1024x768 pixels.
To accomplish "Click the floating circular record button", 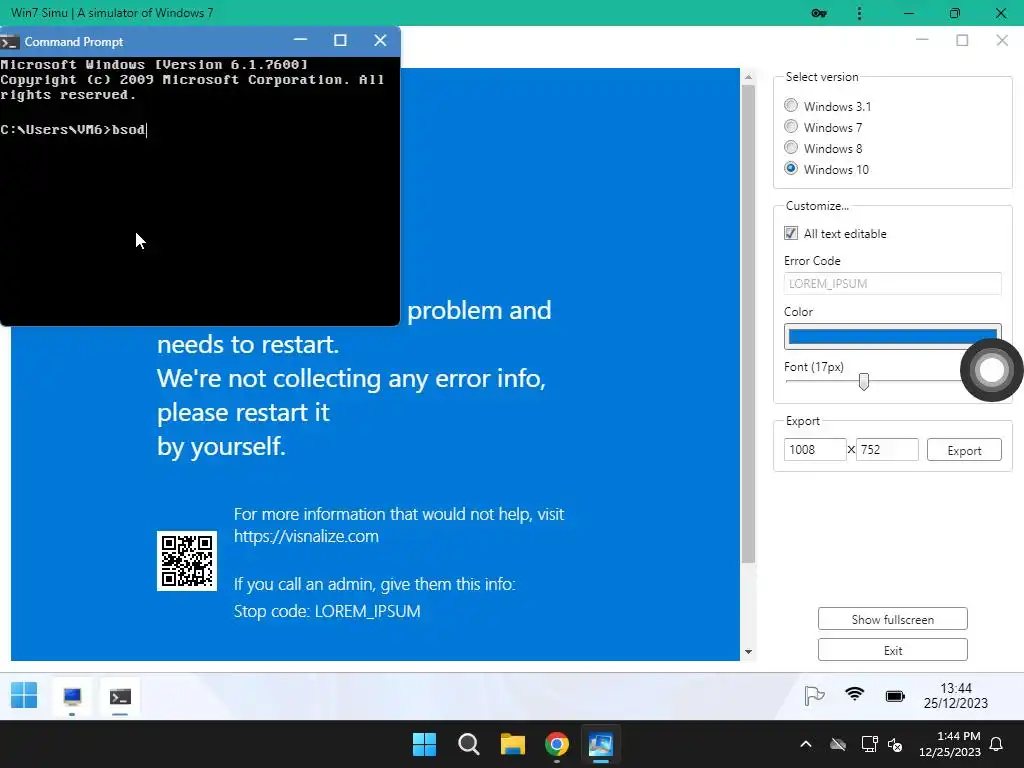I will tap(991, 370).
